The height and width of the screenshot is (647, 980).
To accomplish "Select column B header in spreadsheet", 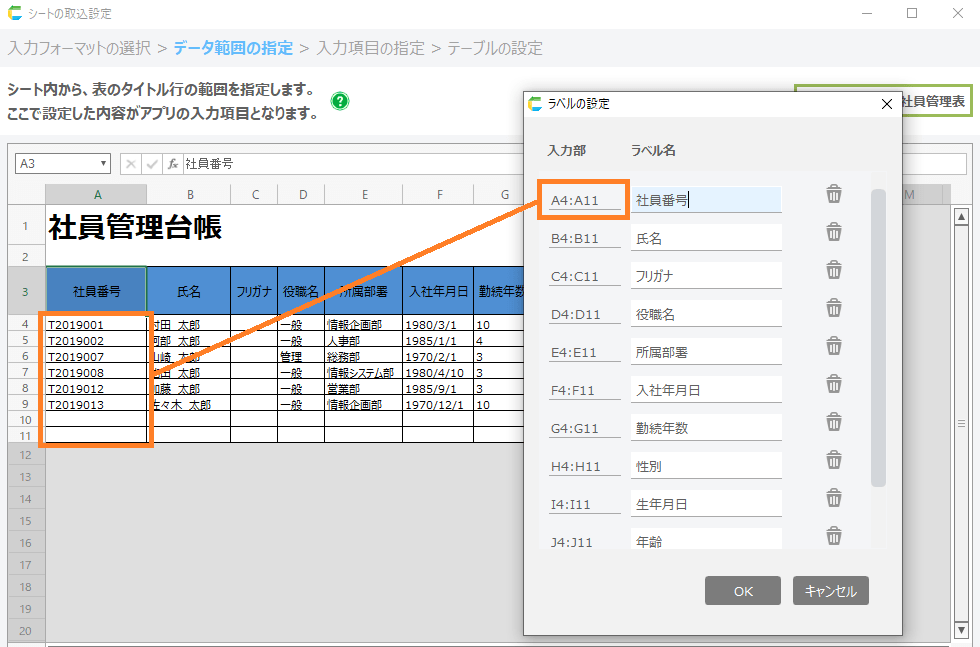I will click(189, 194).
